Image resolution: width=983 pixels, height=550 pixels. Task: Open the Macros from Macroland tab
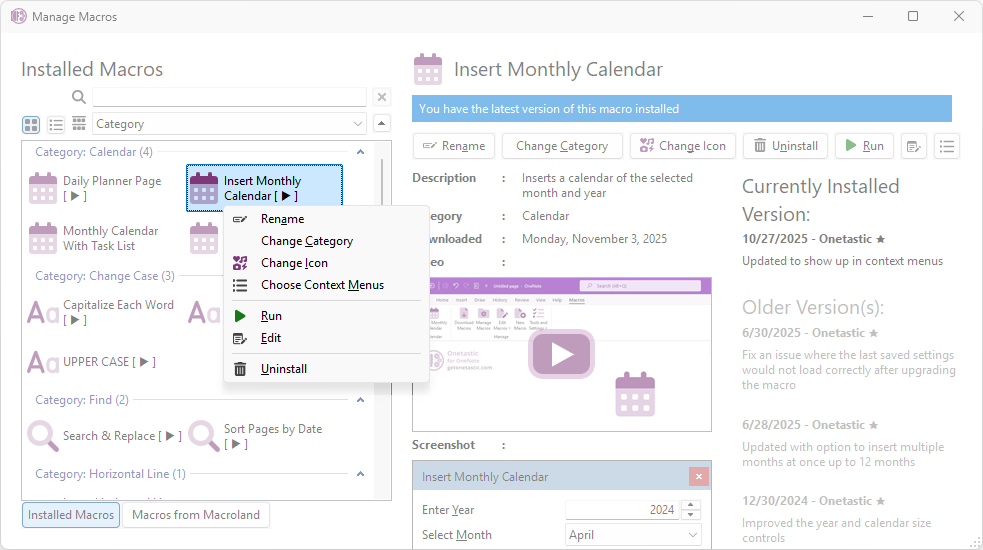tap(196, 515)
